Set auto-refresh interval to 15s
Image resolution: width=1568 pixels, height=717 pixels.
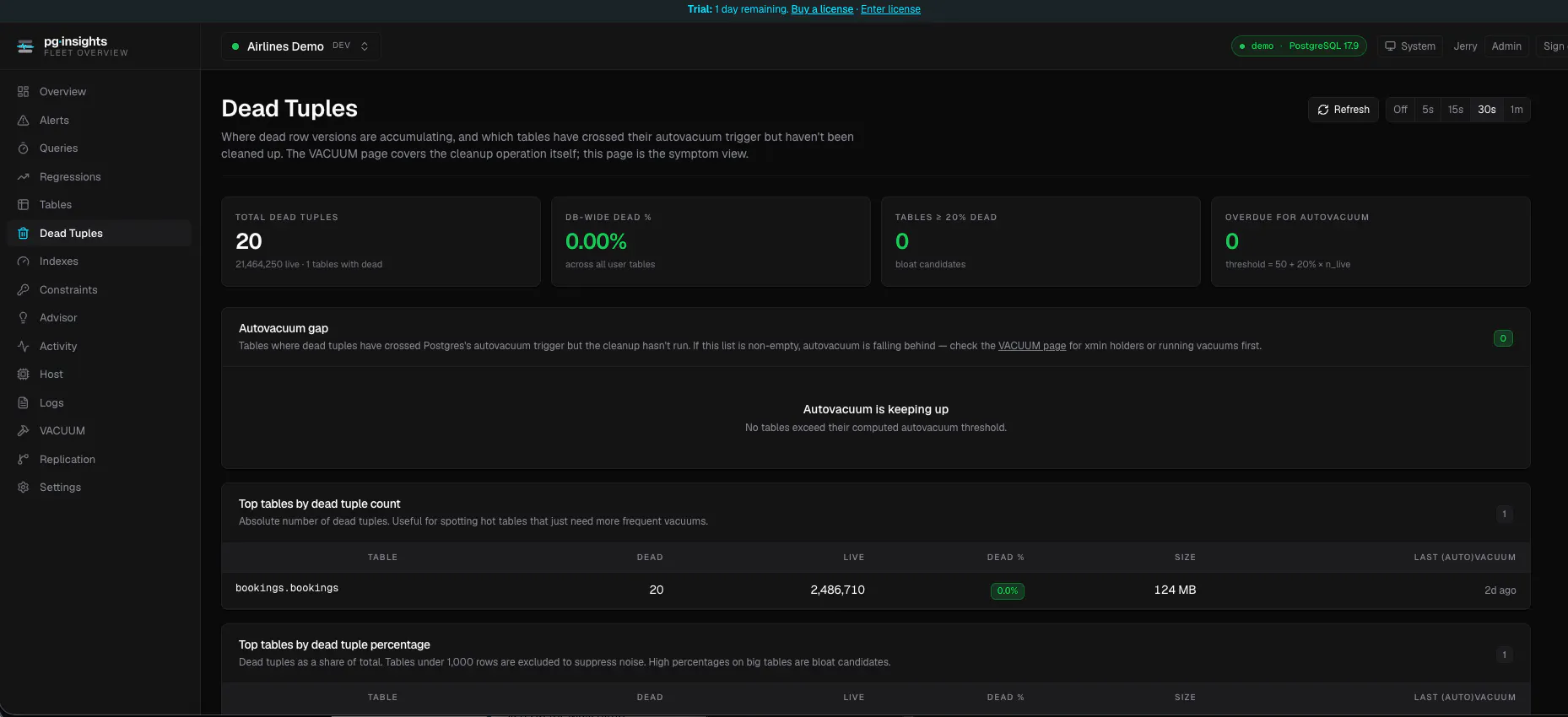(x=1455, y=110)
